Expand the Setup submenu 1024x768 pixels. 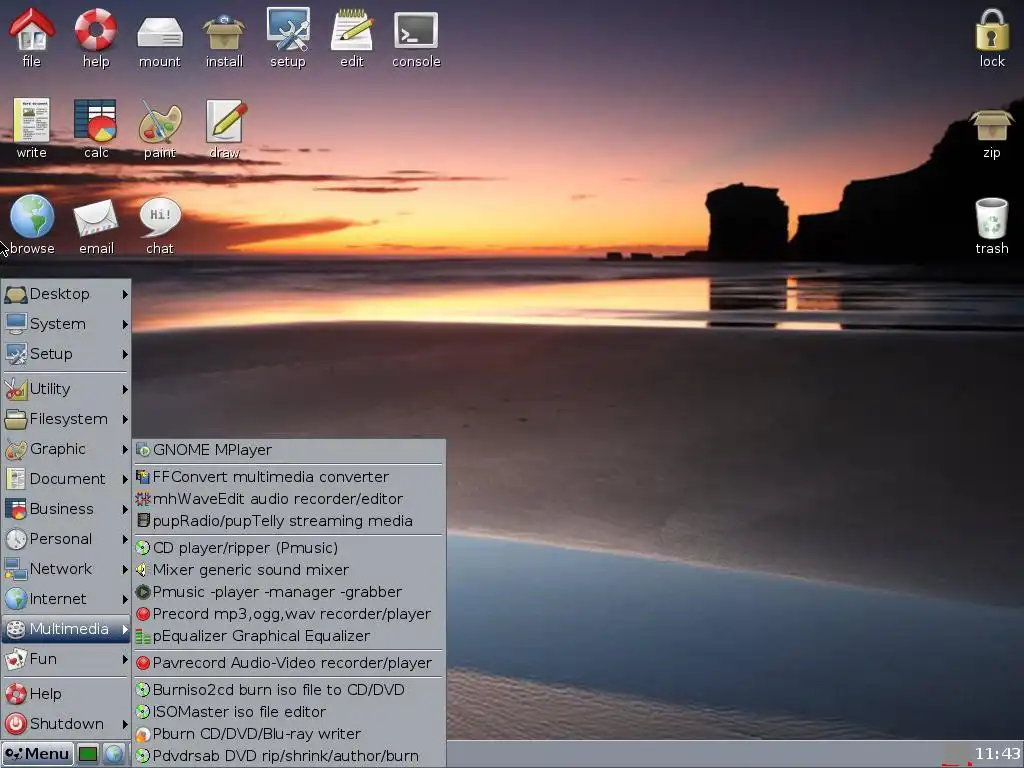(66, 354)
